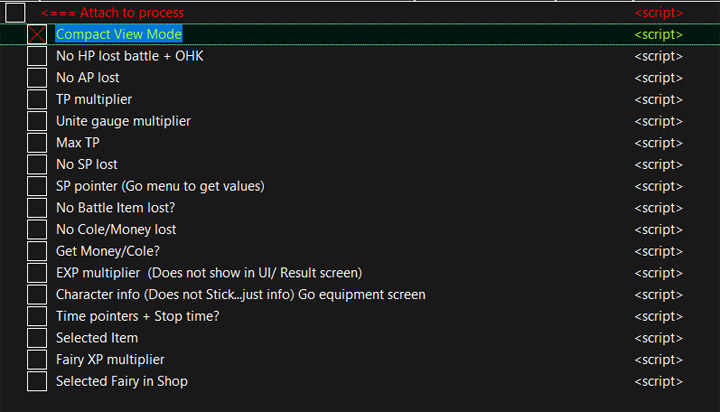Toggle the Fairy XP multiplier checkbox
The height and width of the screenshot is (412, 720).
(x=37, y=359)
